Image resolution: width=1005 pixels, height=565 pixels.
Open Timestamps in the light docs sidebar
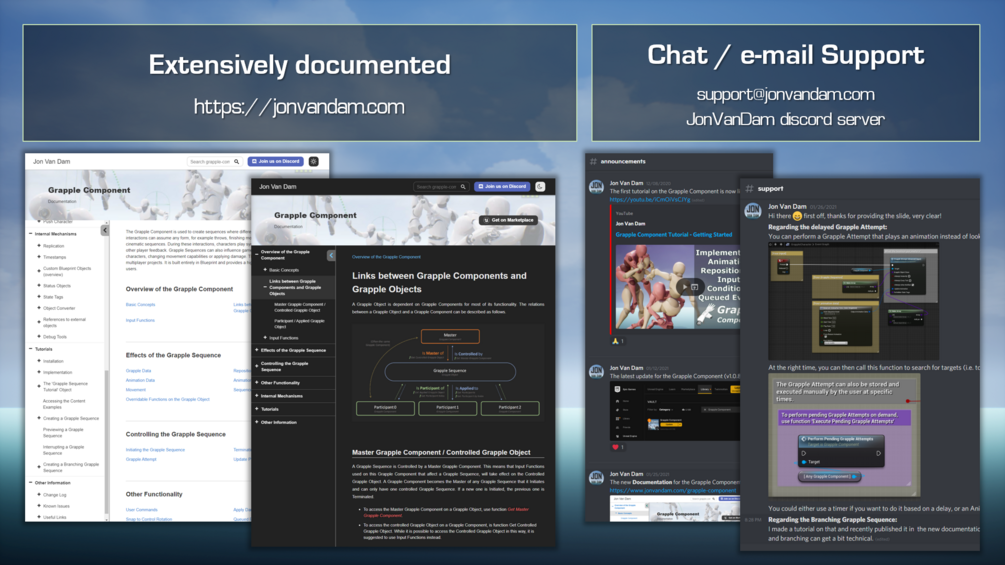tap(54, 257)
